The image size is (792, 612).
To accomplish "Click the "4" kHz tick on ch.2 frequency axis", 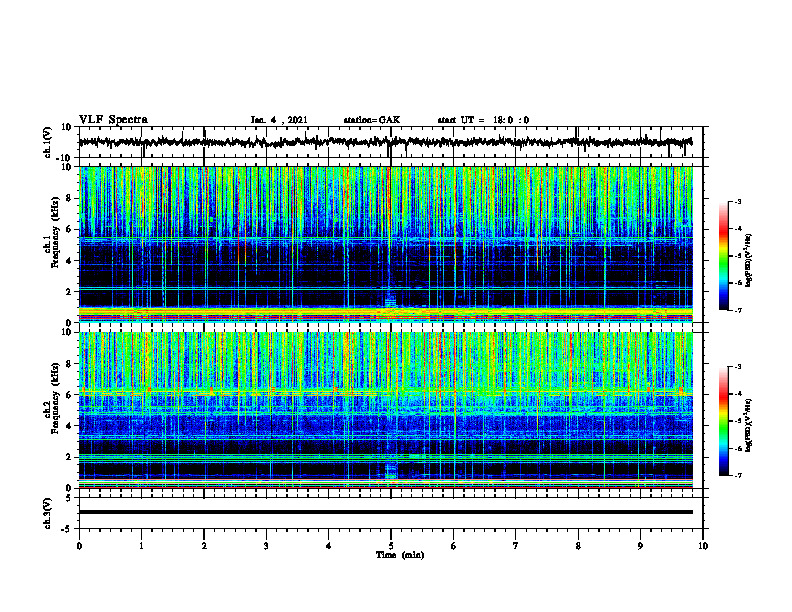I will point(69,426).
